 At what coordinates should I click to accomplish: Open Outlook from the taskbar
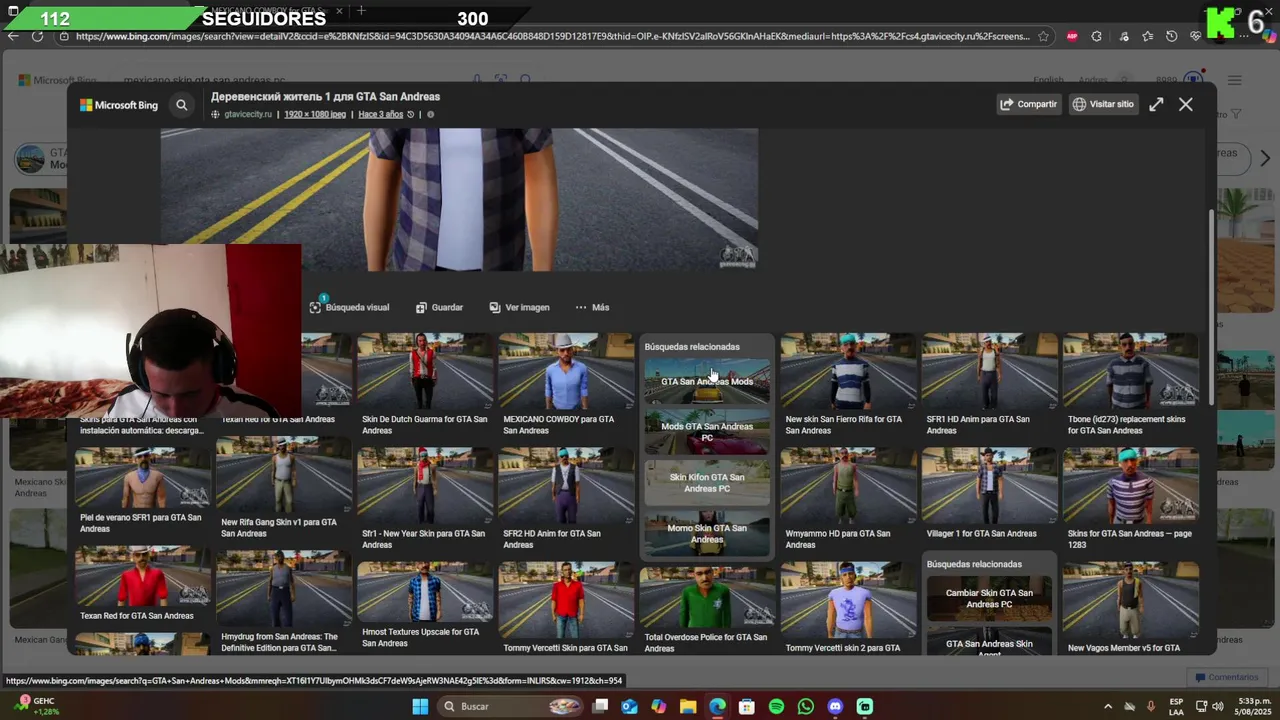629,707
